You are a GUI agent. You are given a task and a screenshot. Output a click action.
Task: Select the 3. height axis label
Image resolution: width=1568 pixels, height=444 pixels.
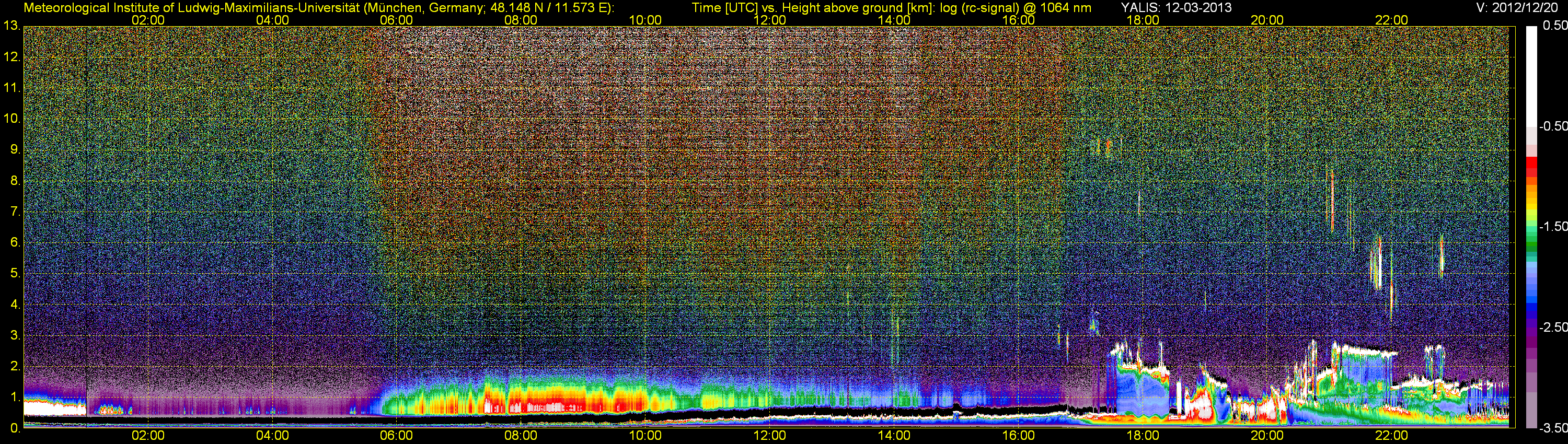[x=15, y=336]
